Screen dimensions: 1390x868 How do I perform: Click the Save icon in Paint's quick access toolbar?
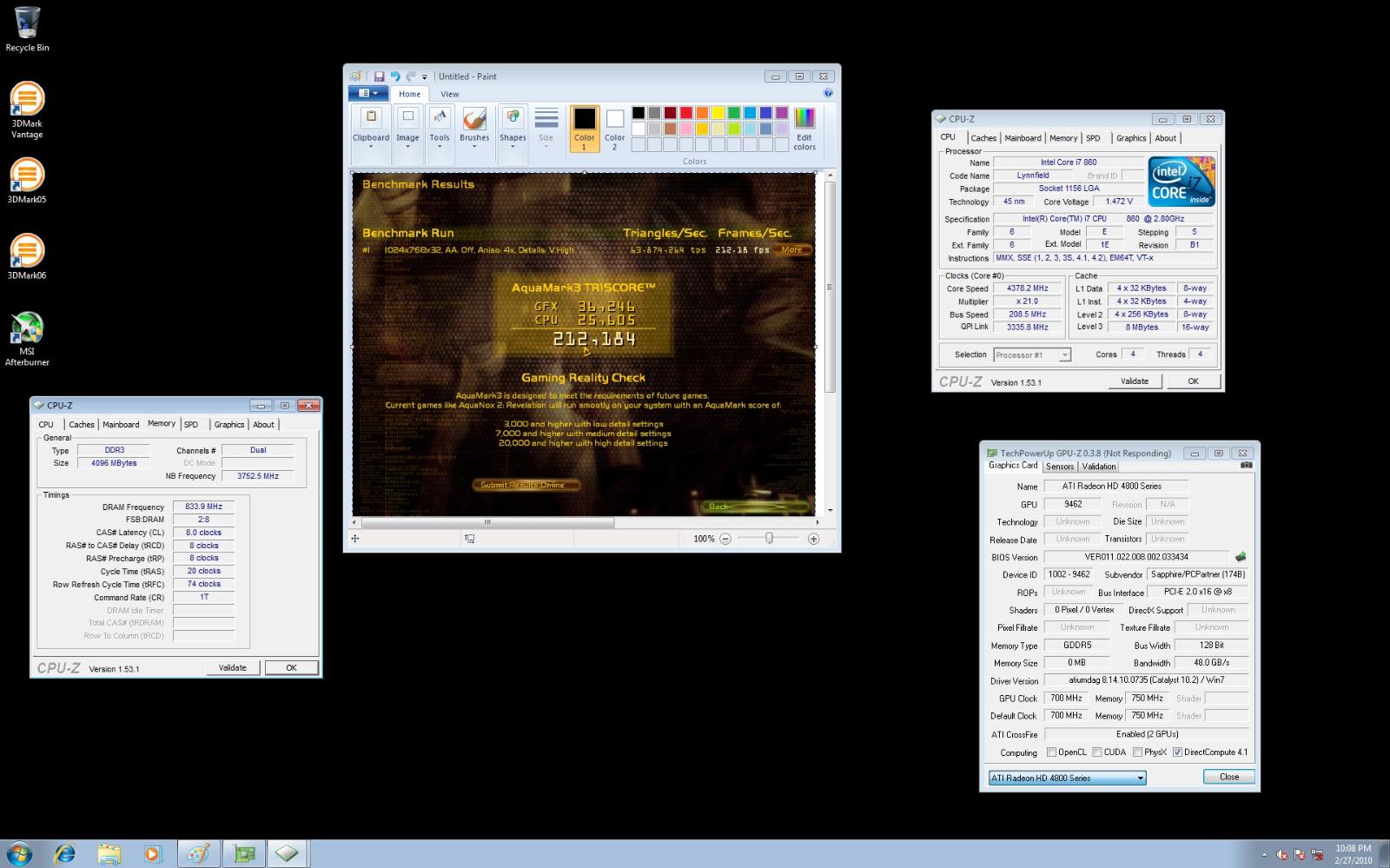tap(379, 76)
